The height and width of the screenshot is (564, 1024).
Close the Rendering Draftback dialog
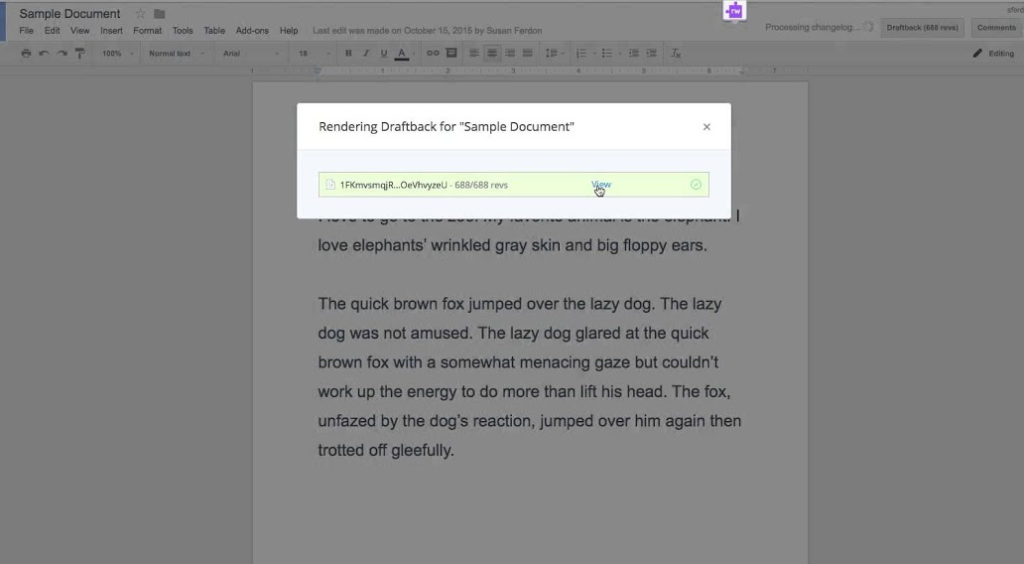pos(706,127)
